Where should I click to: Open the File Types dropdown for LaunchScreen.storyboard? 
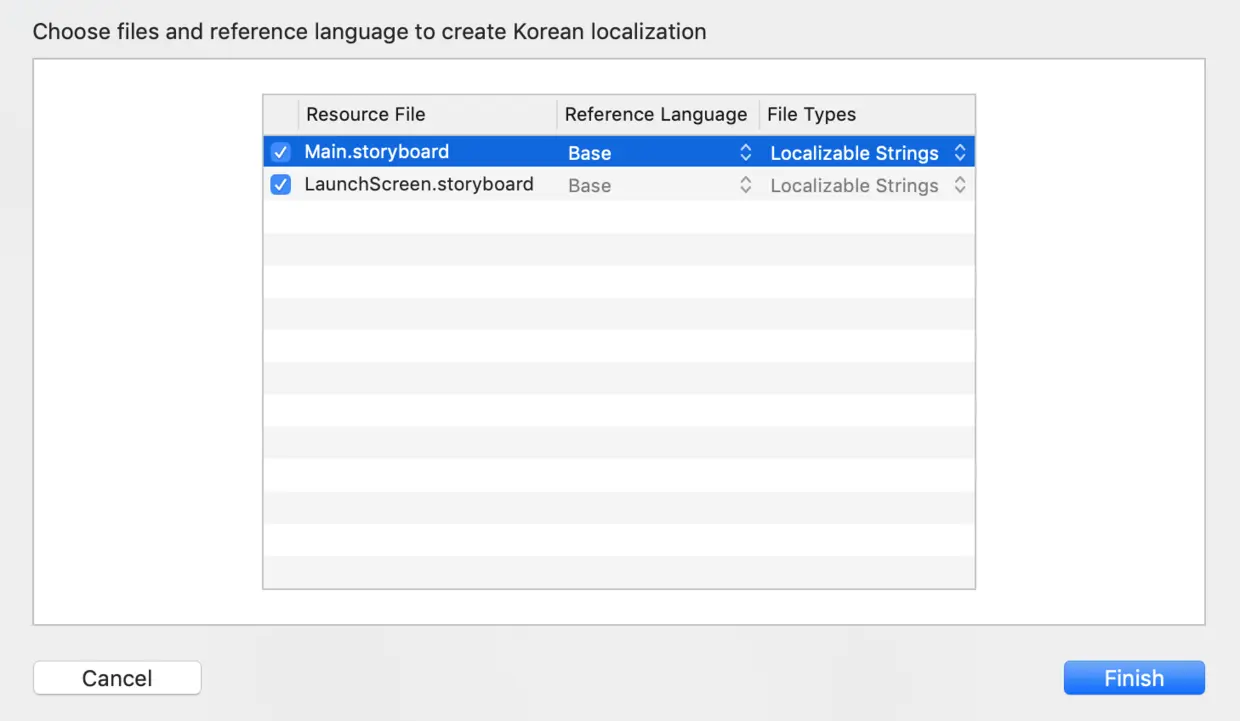point(958,184)
